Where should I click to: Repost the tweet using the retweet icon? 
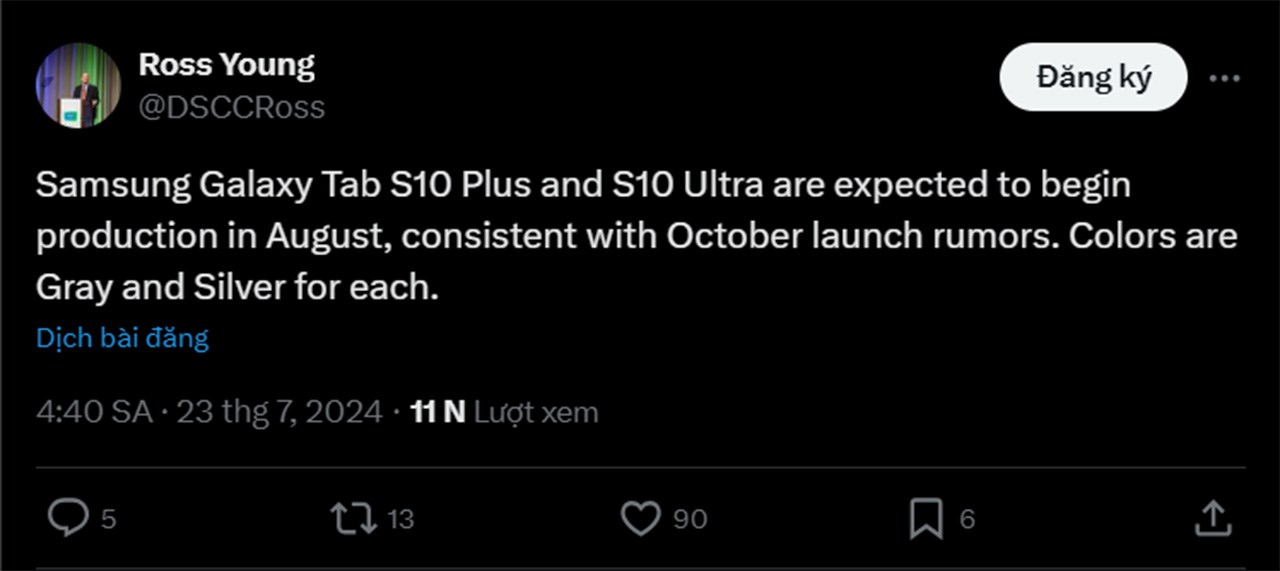(354, 518)
